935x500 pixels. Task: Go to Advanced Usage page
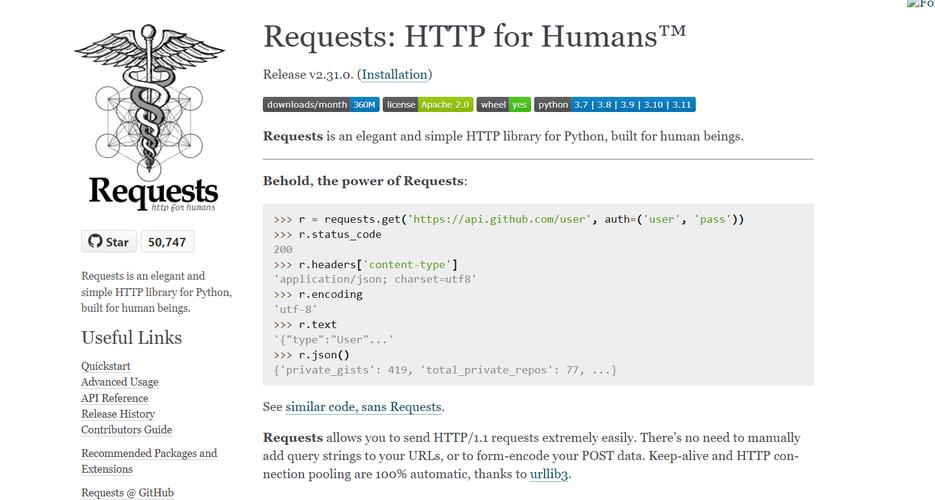pyautogui.click(x=119, y=382)
